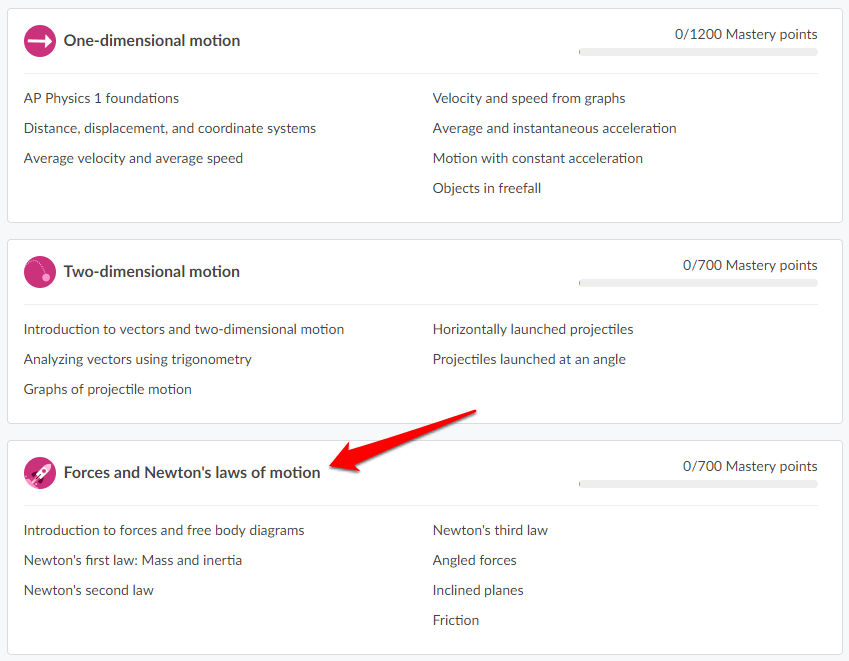The height and width of the screenshot is (661, 849).
Task: Open Graphs of projectile motion
Action: (108, 390)
